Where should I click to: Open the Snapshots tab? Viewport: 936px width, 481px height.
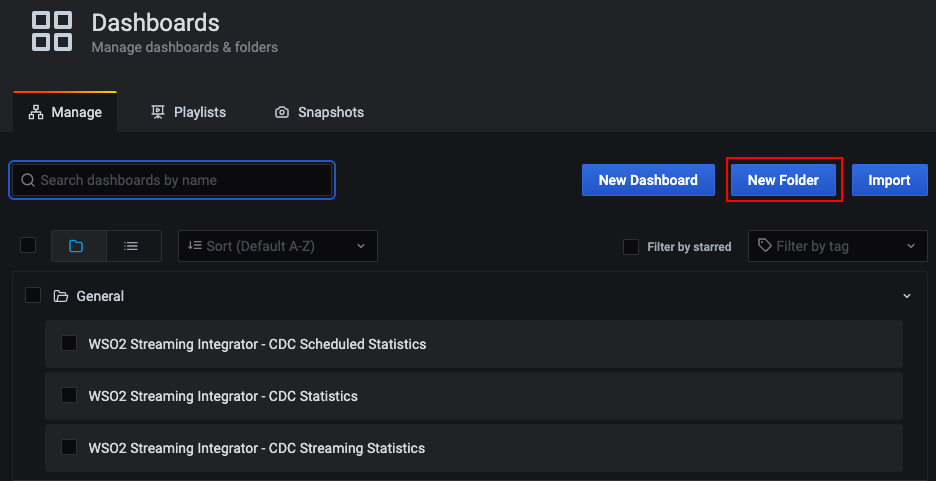[319, 112]
